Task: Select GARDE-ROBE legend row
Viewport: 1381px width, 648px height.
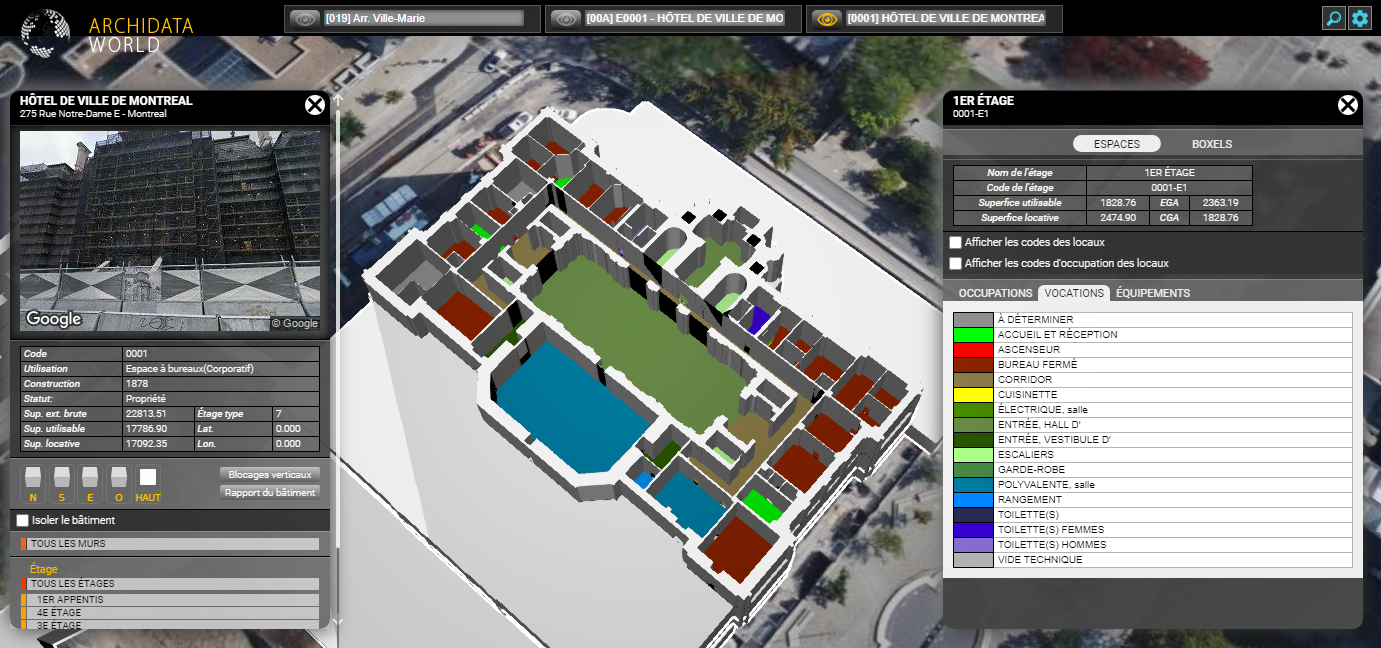Action: (x=1153, y=470)
